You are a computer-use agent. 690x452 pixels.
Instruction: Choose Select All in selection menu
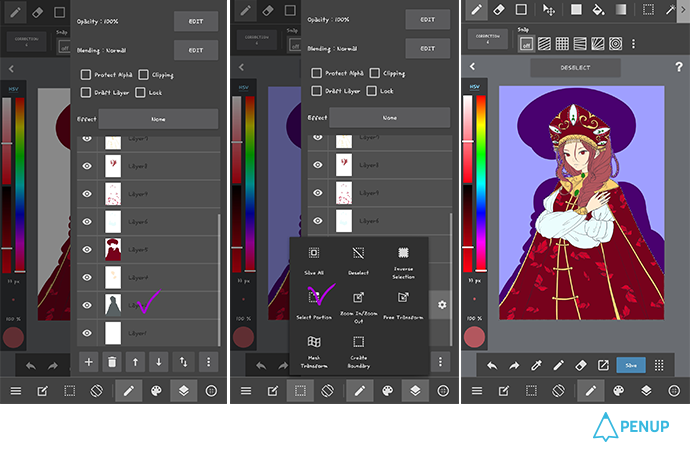coord(314,261)
